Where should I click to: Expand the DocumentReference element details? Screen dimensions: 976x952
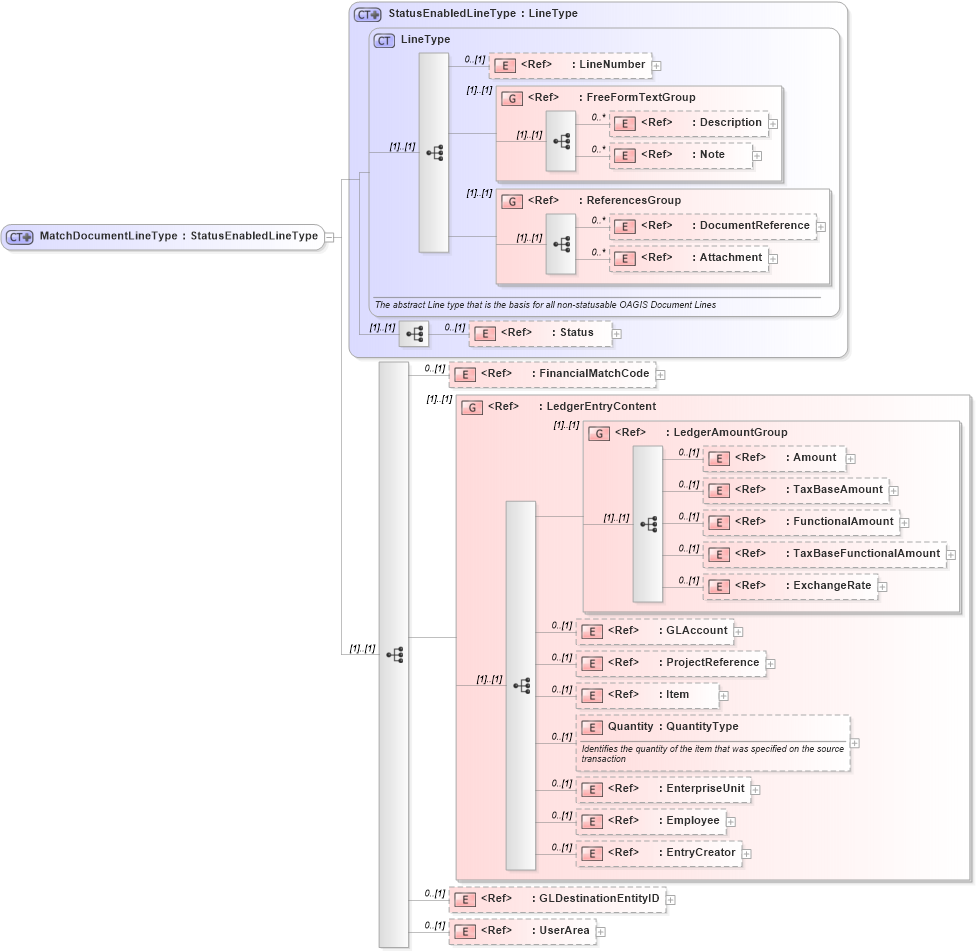[x=821, y=226]
